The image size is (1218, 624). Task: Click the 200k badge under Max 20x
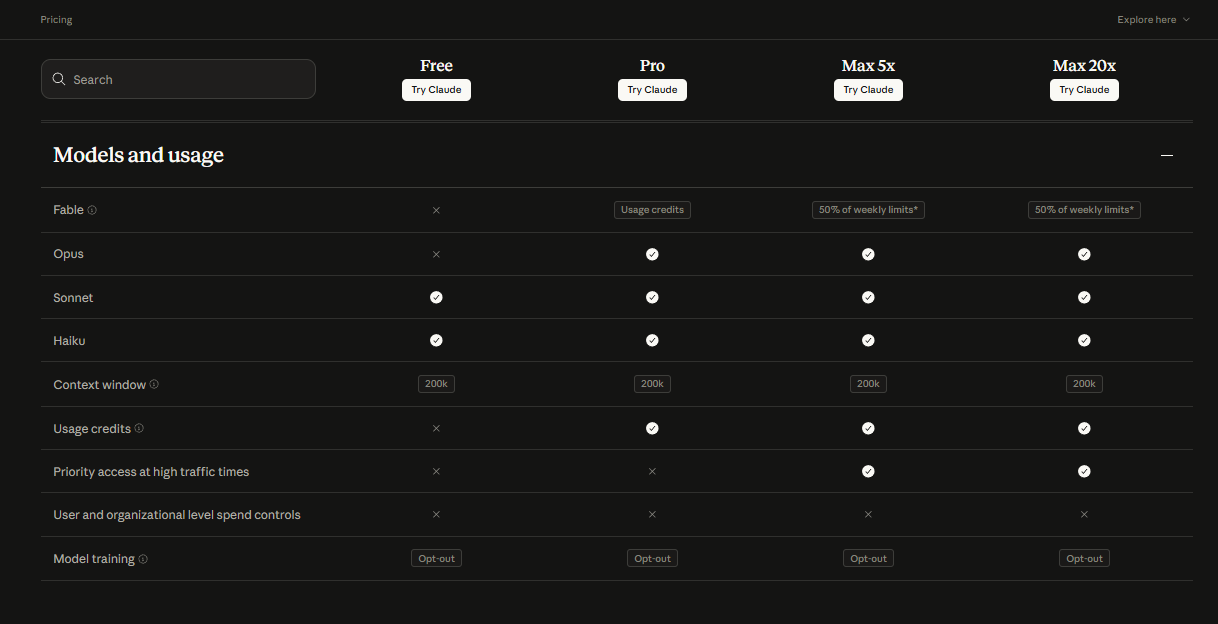pyautogui.click(x=1084, y=384)
